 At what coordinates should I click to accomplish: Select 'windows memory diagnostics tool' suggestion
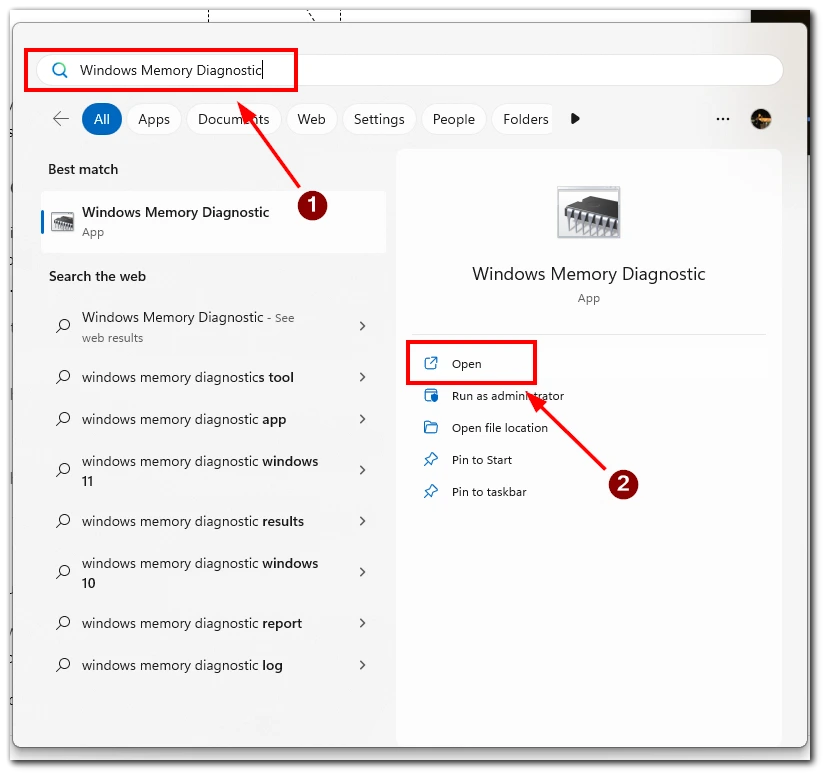213,377
